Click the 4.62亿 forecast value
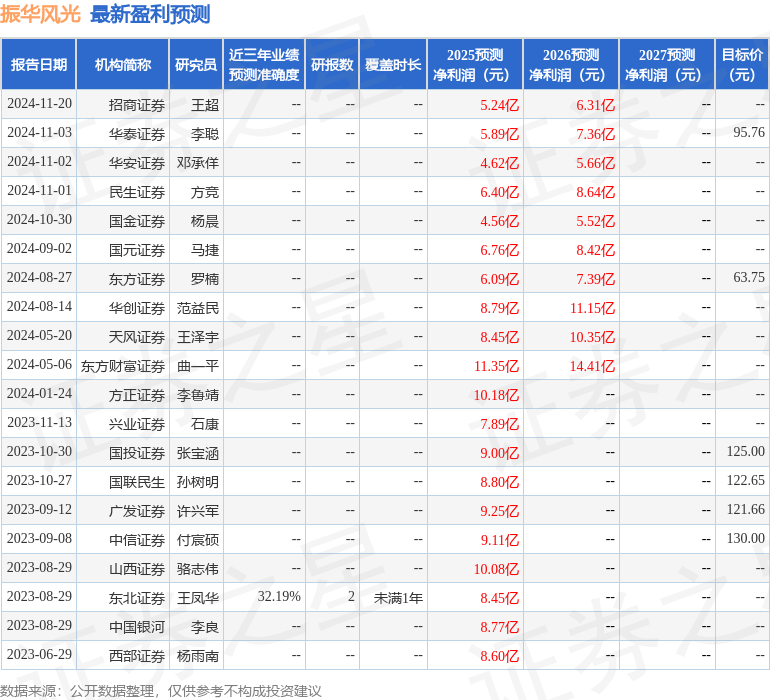The width and height of the screenshot is (770, 700). (x=499, y=163)
